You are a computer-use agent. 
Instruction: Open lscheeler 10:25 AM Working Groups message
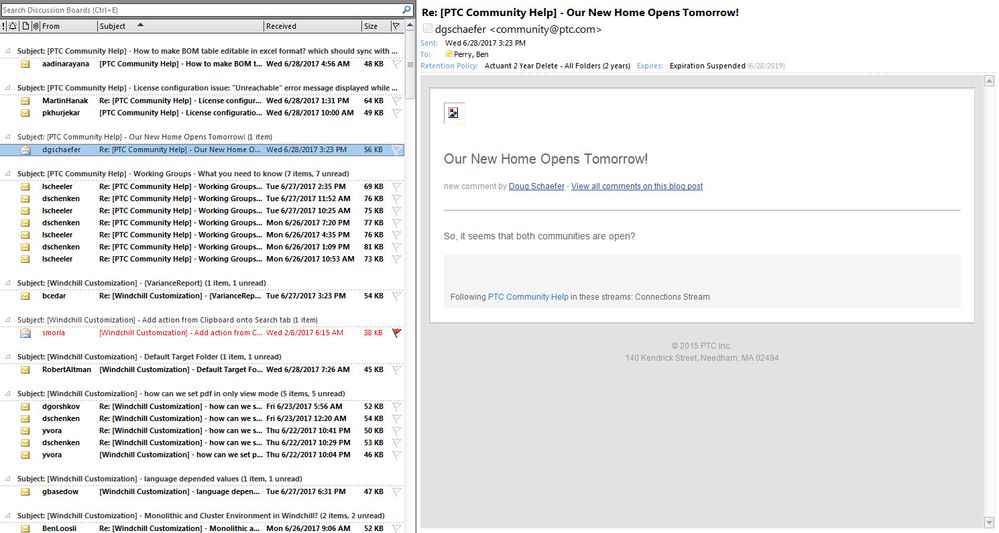202,211
